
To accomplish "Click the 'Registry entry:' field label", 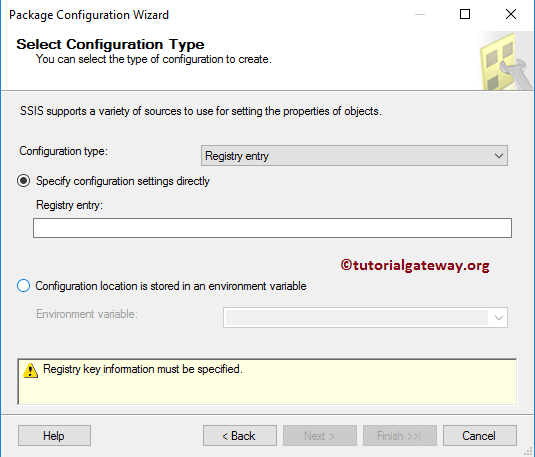I will (x=69, y=205).
